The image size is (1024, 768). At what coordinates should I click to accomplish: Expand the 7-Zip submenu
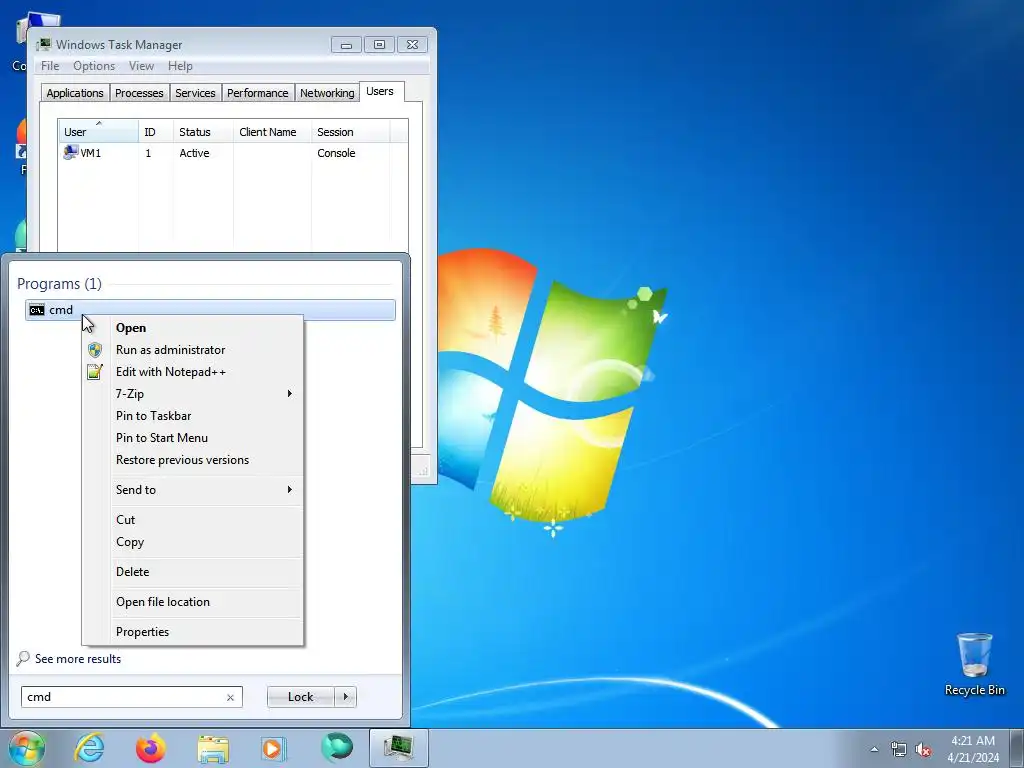(193, 394)
